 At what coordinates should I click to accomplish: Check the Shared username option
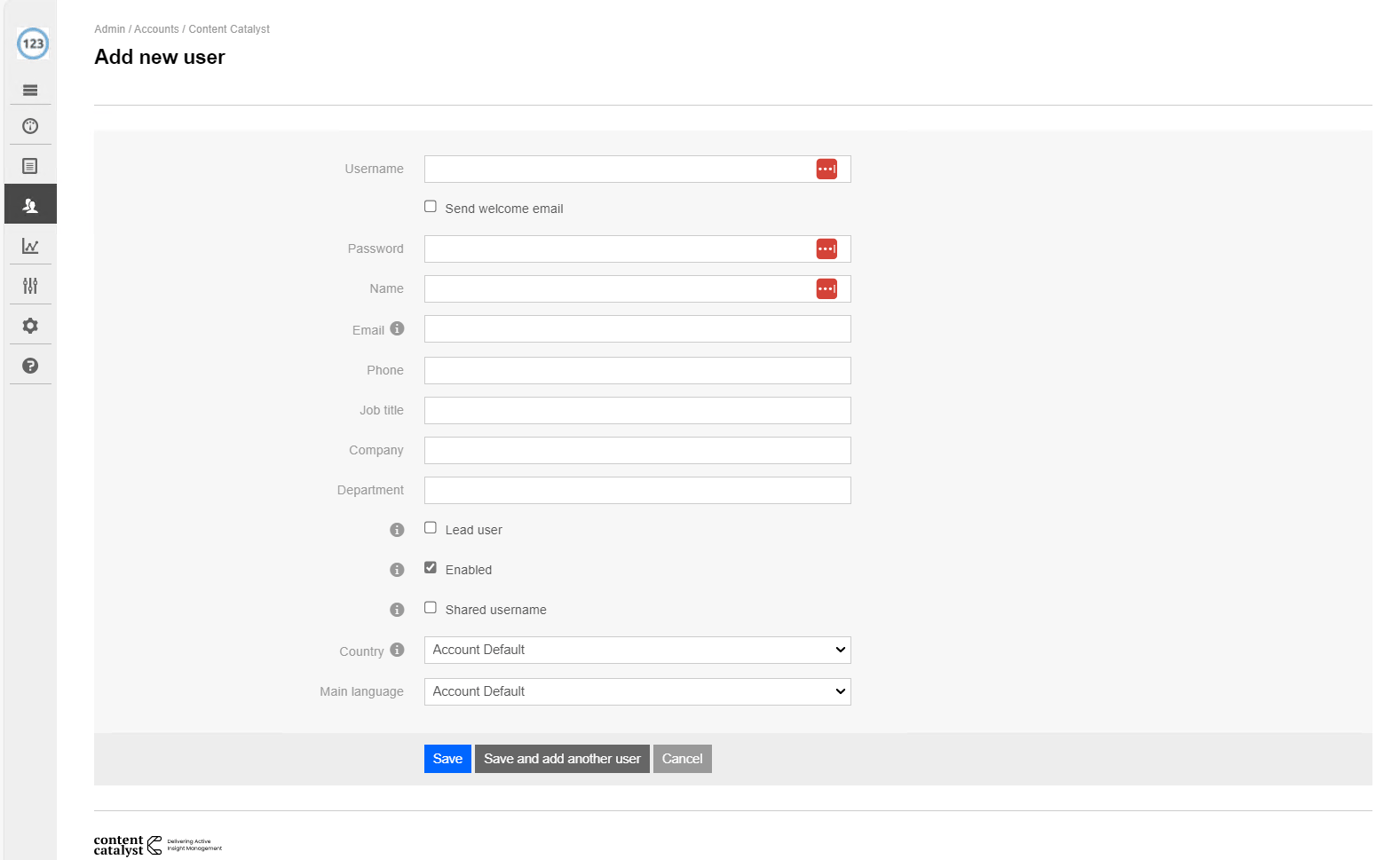[430, 606]
